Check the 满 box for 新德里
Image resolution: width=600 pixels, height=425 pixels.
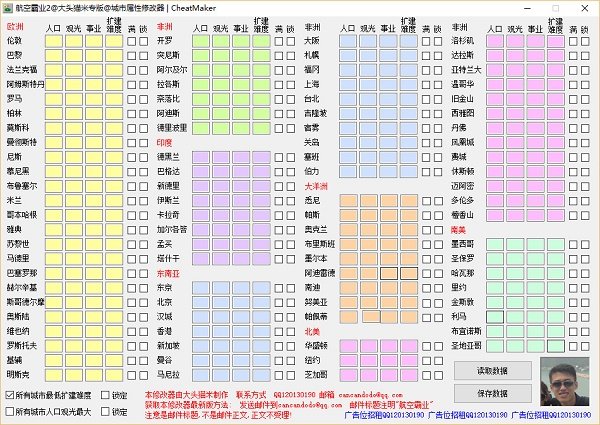pyautogui.click(x=279, y=186)
